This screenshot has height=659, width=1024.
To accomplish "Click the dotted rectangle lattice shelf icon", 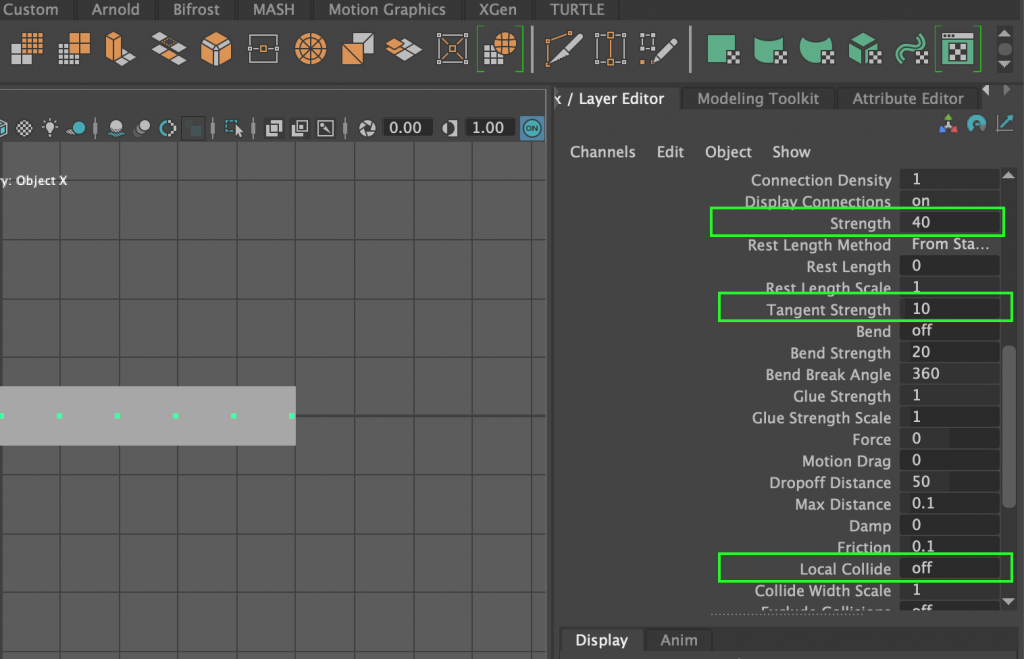I will [x=610, y=49].
